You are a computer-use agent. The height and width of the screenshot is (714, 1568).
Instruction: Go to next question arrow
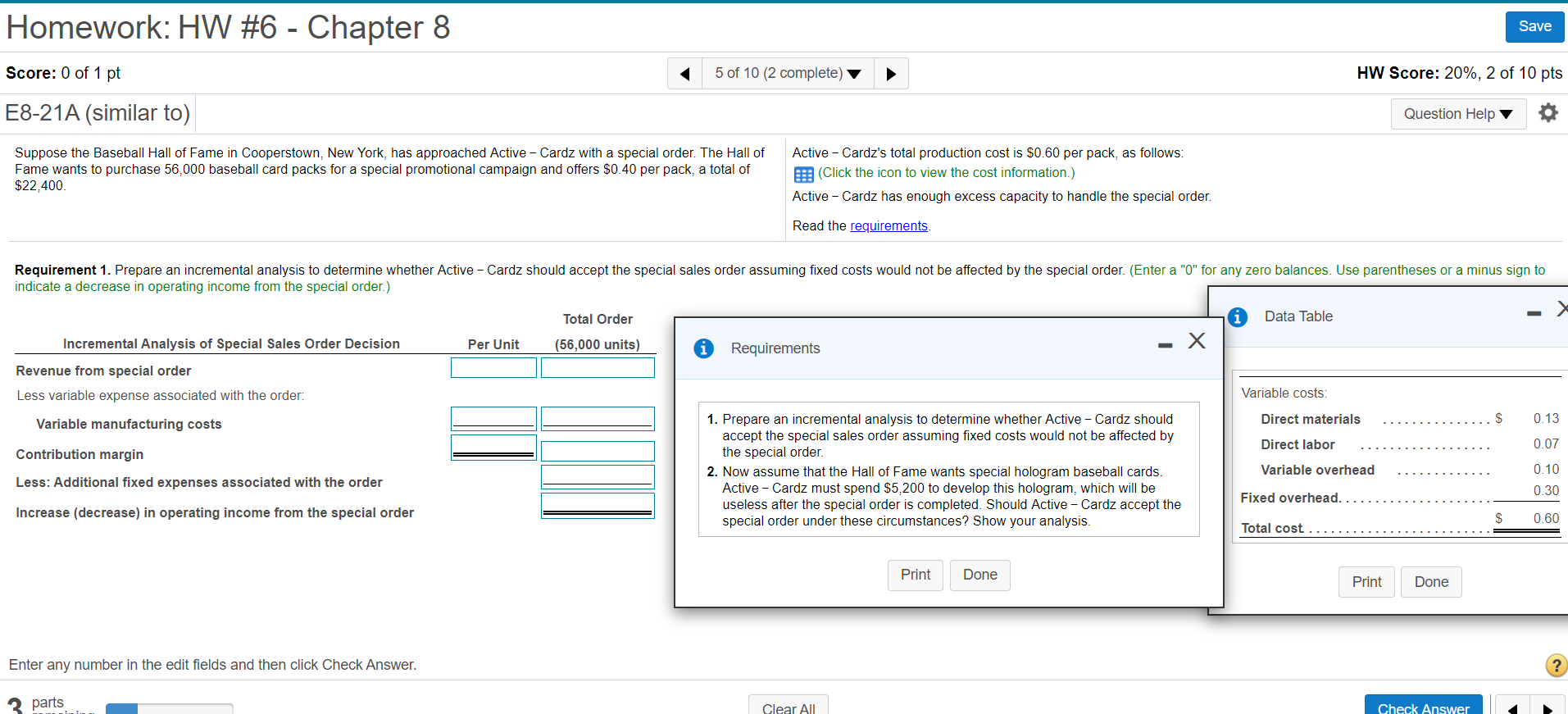(x=891, y=74)
